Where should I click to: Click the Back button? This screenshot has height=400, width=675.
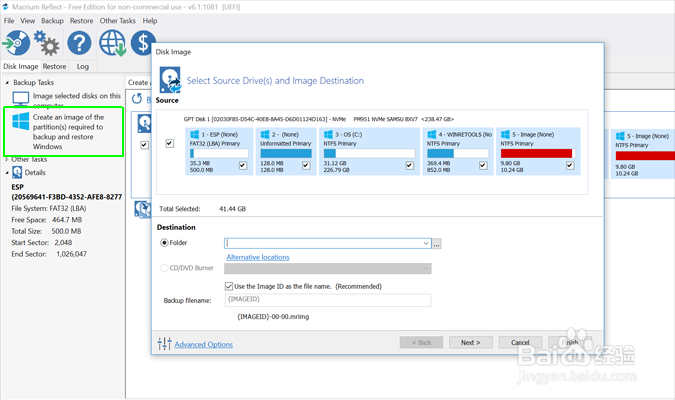point(421,342)
